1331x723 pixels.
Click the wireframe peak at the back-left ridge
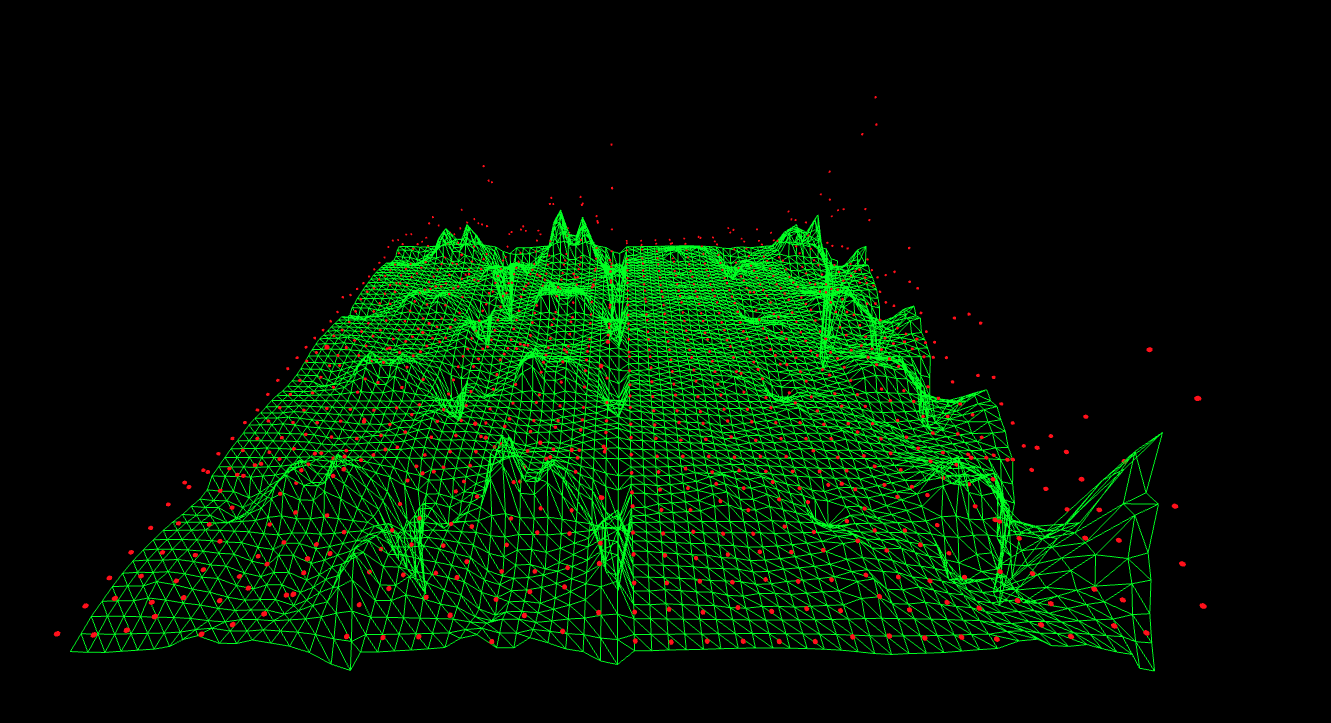[x=445, y=230]
